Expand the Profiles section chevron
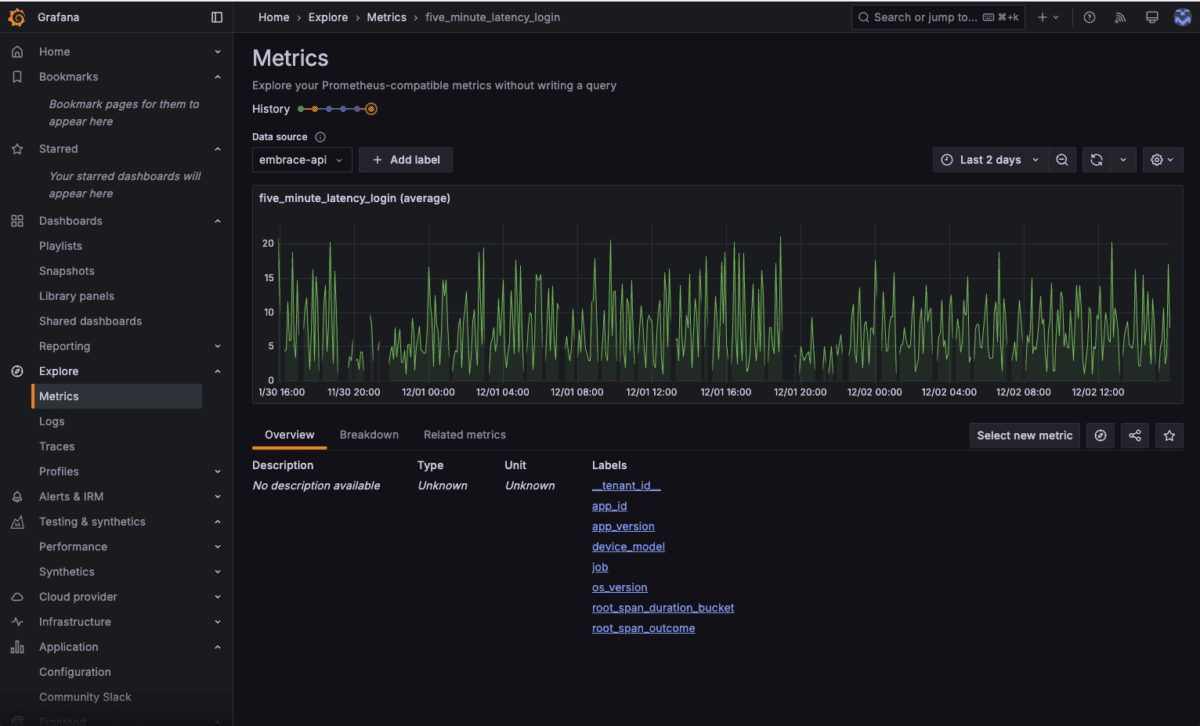This screenshot has width=1200, height=726. point(218,472)
